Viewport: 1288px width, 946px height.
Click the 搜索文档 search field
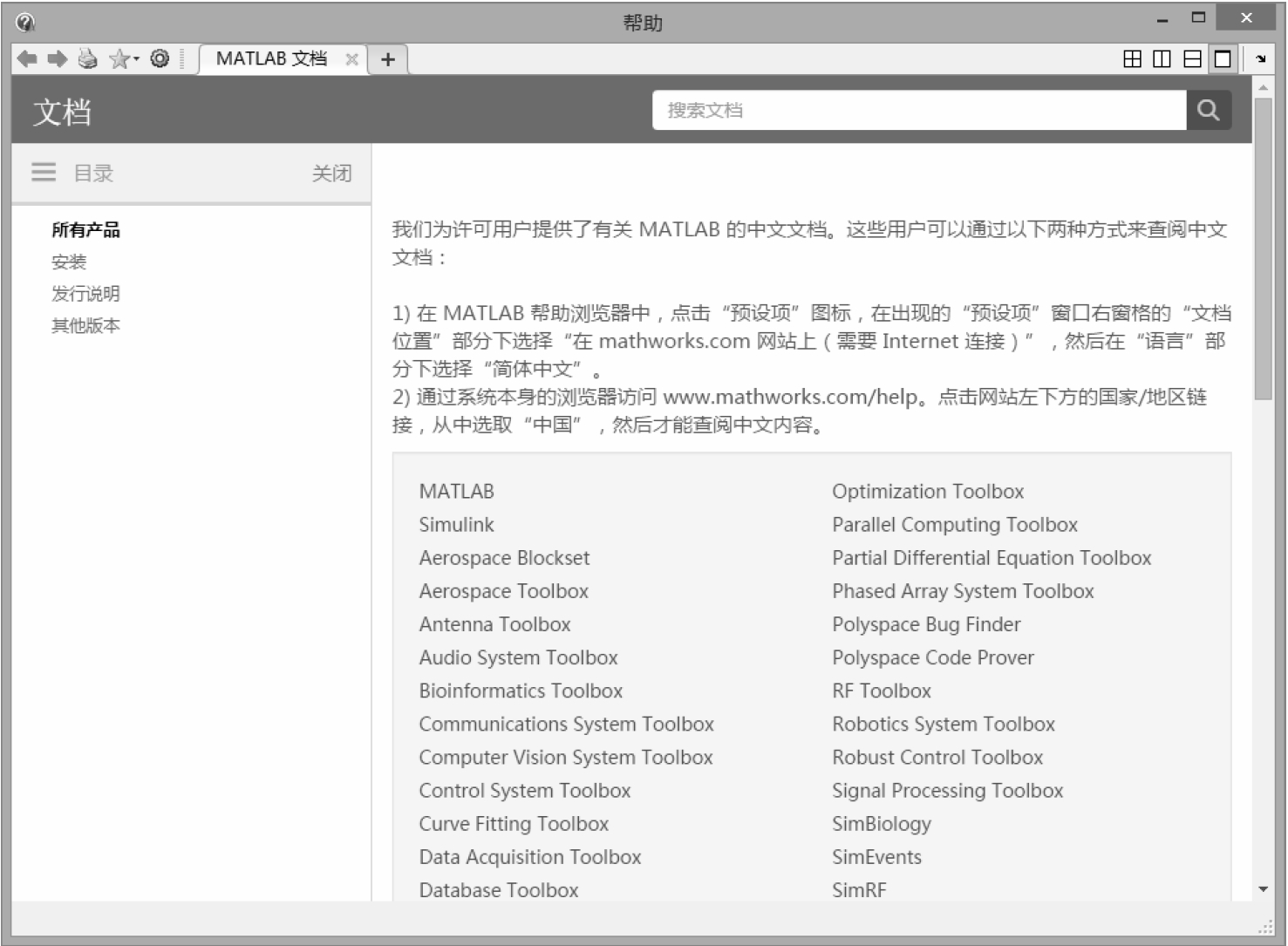tap(919, 110)
